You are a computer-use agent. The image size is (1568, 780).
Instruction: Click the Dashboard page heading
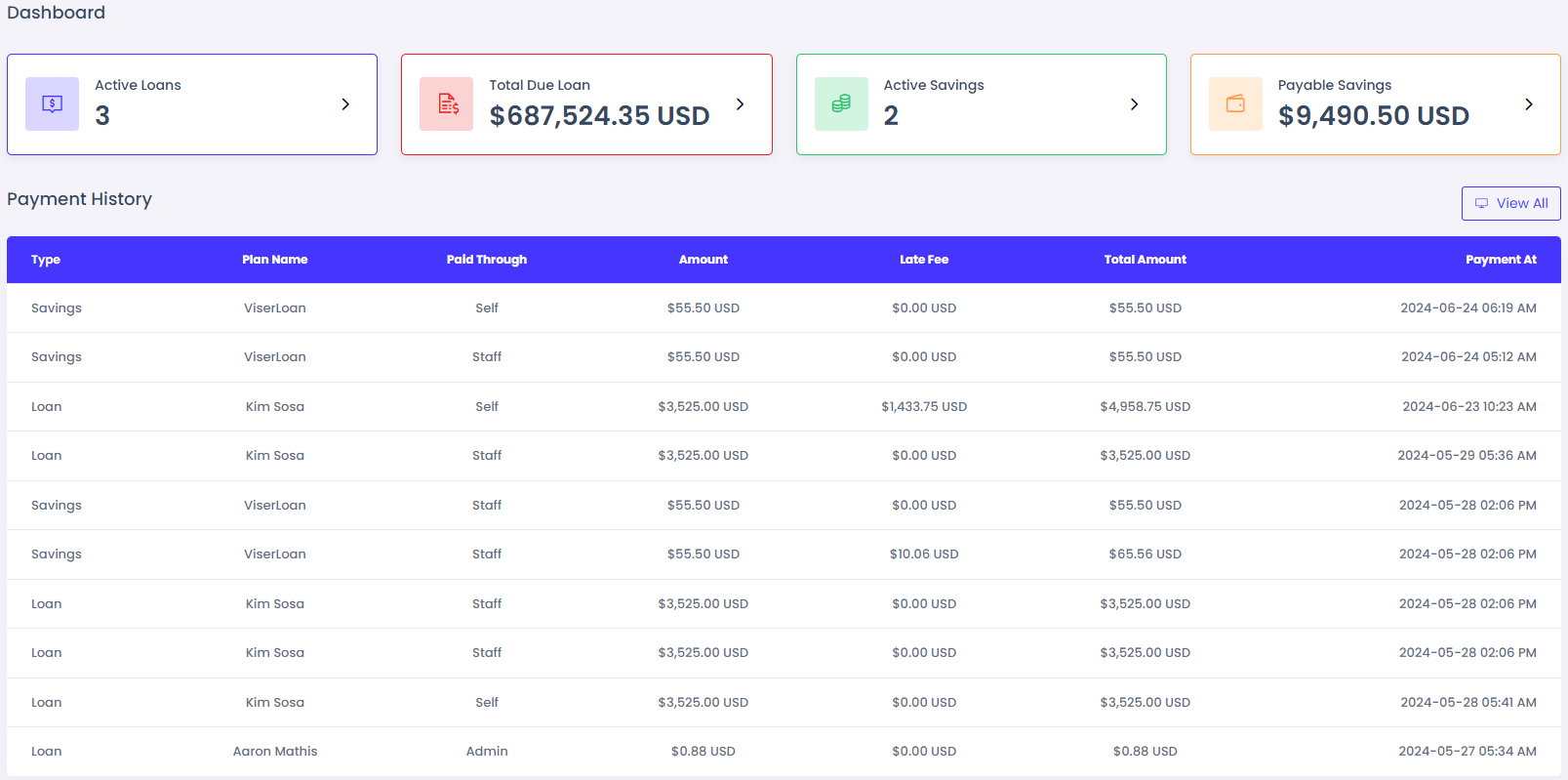tap(56, 13)
